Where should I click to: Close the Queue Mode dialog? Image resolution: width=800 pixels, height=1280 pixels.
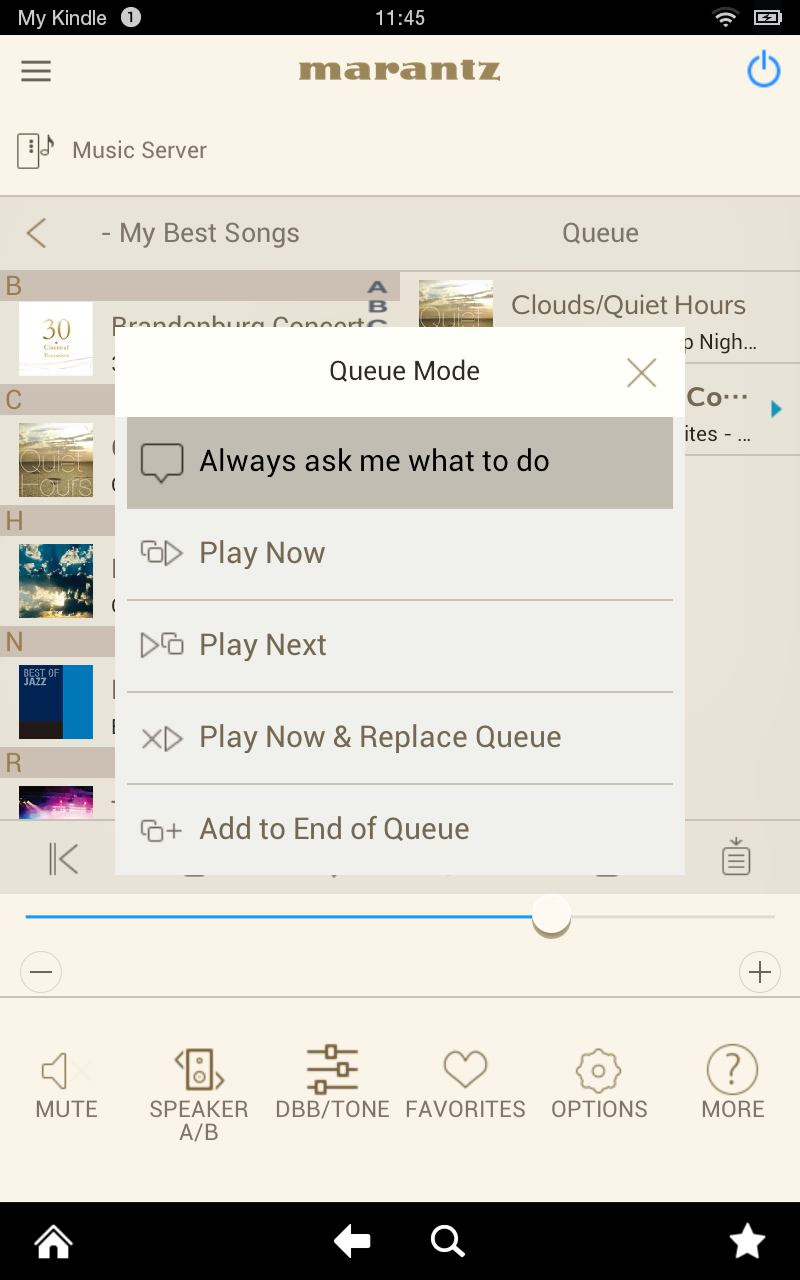pos(641,372)
